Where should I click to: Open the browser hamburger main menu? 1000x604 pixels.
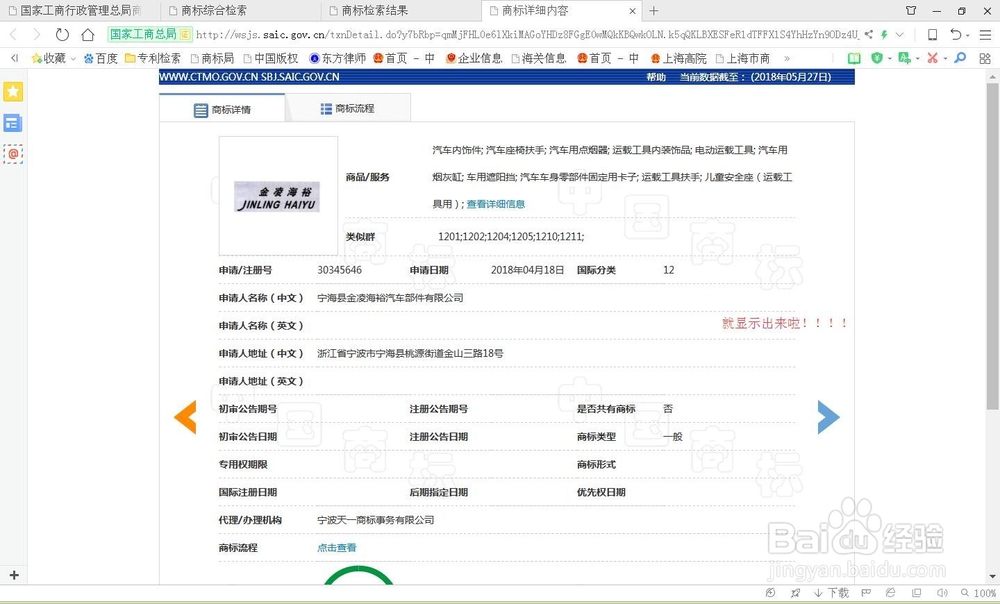point(985,34)
